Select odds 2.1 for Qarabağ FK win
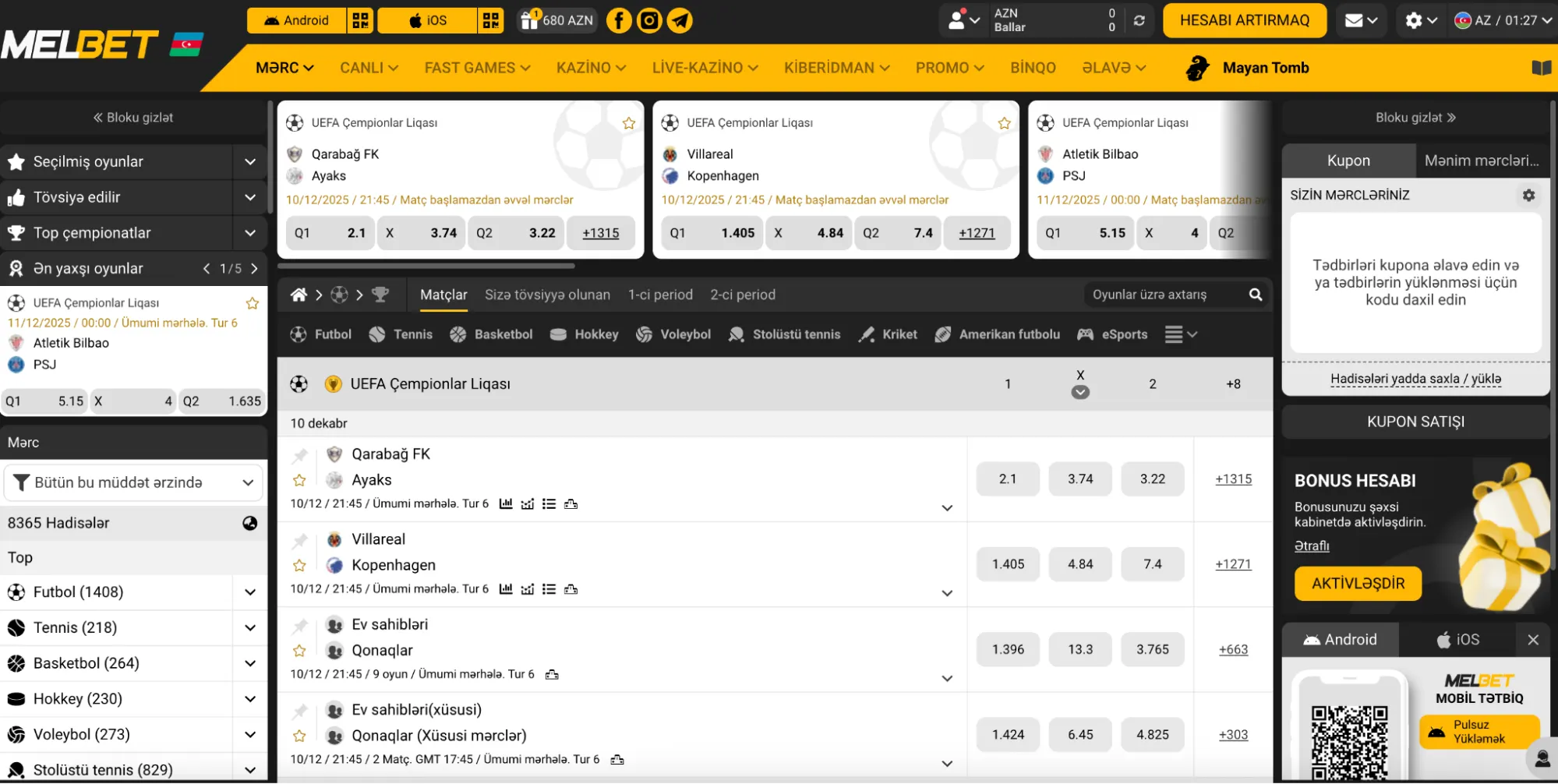The image size is (1558, 784). tap(1008, 479)
